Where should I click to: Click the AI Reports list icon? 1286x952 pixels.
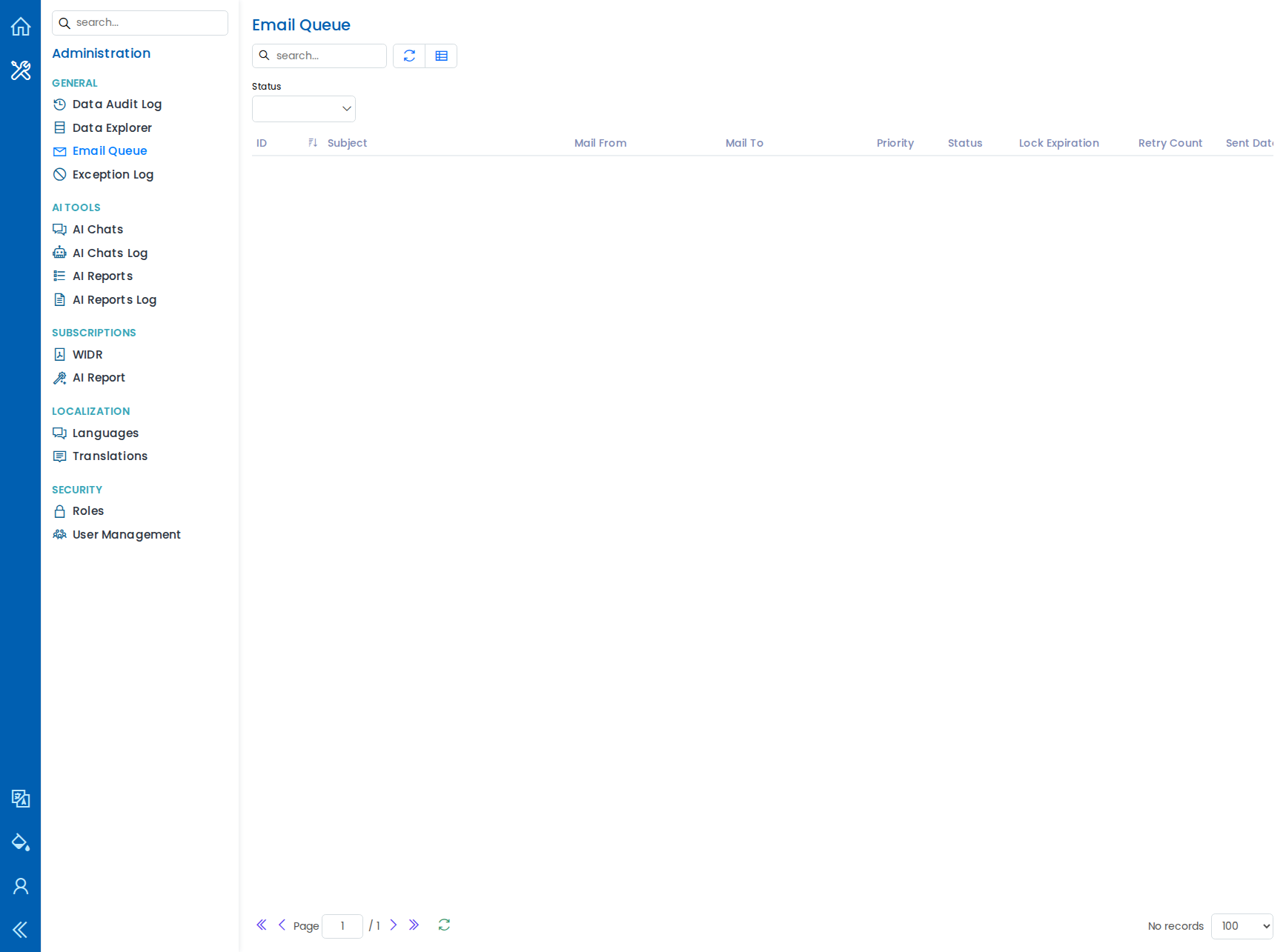(x=60, y=276)
